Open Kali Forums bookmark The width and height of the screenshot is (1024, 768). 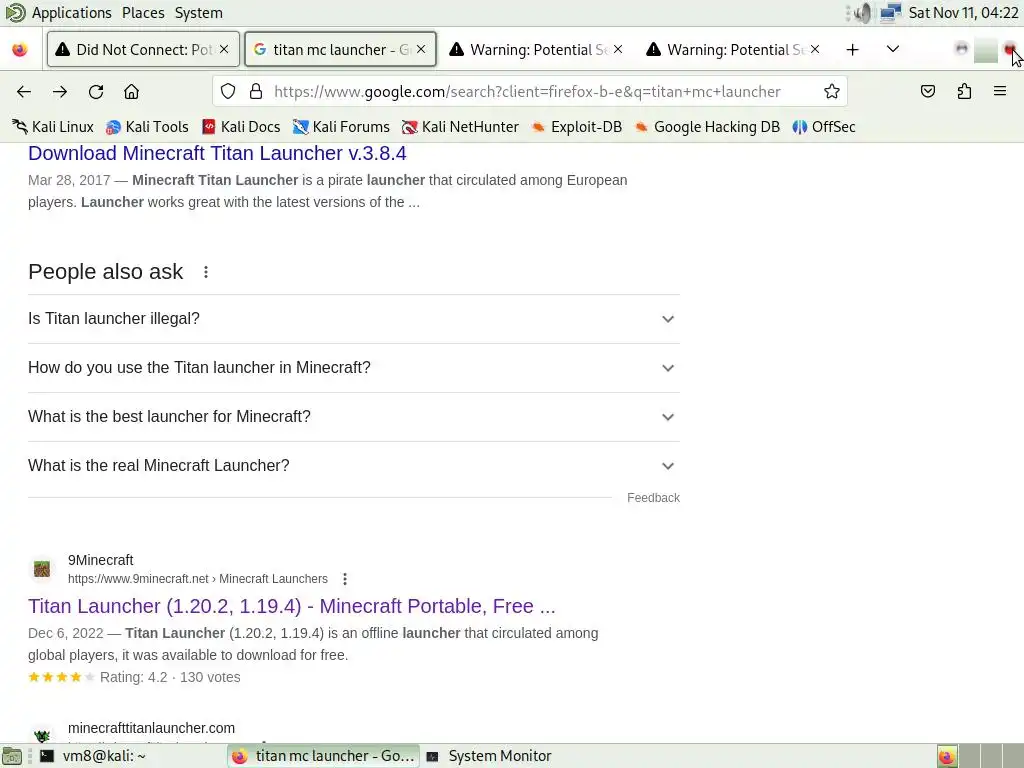tap(341, 127)
